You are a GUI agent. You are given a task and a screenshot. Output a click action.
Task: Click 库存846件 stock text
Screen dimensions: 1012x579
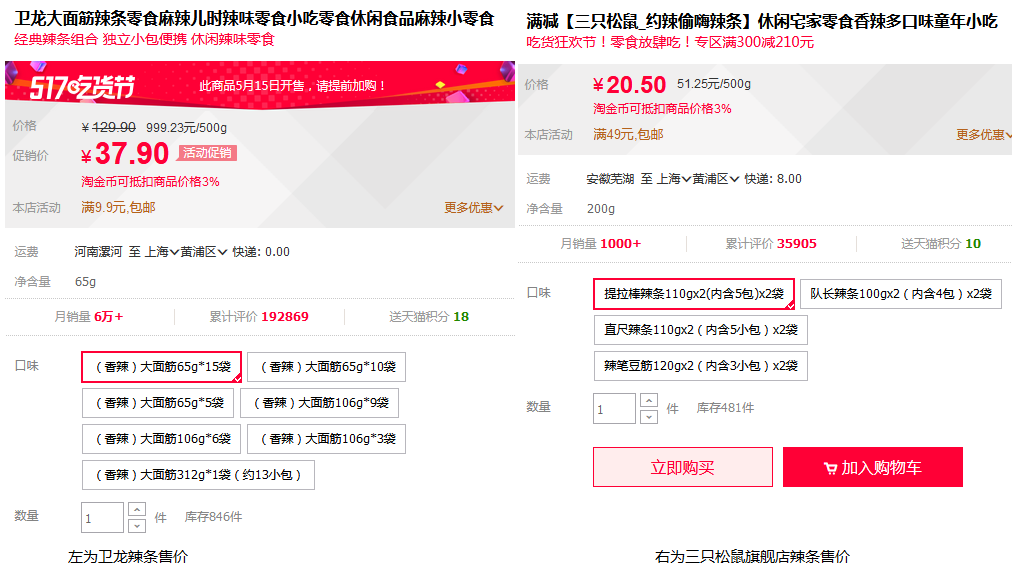(214, 517)
